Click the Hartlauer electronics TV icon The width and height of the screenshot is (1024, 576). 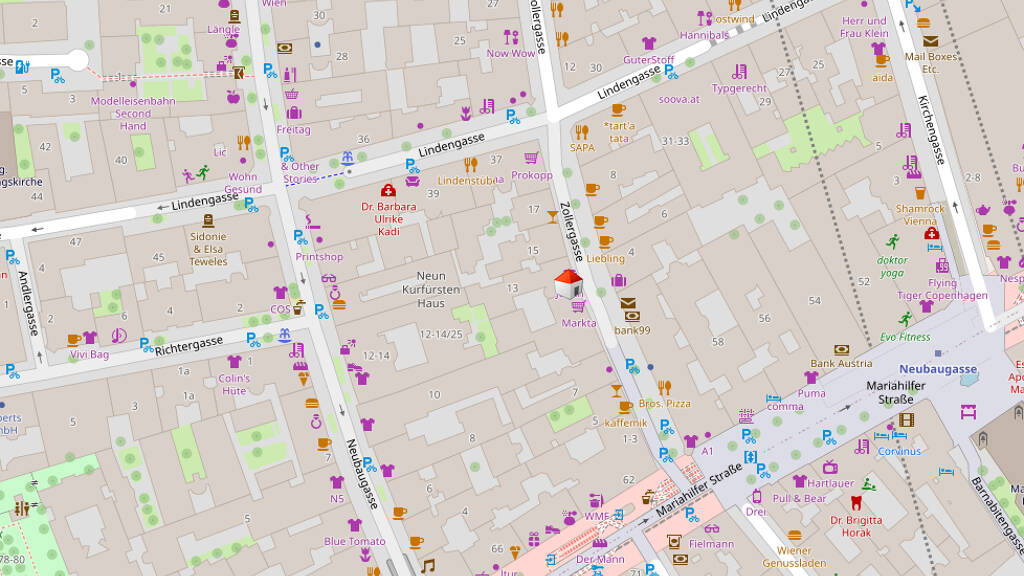(x=830, y=466)
